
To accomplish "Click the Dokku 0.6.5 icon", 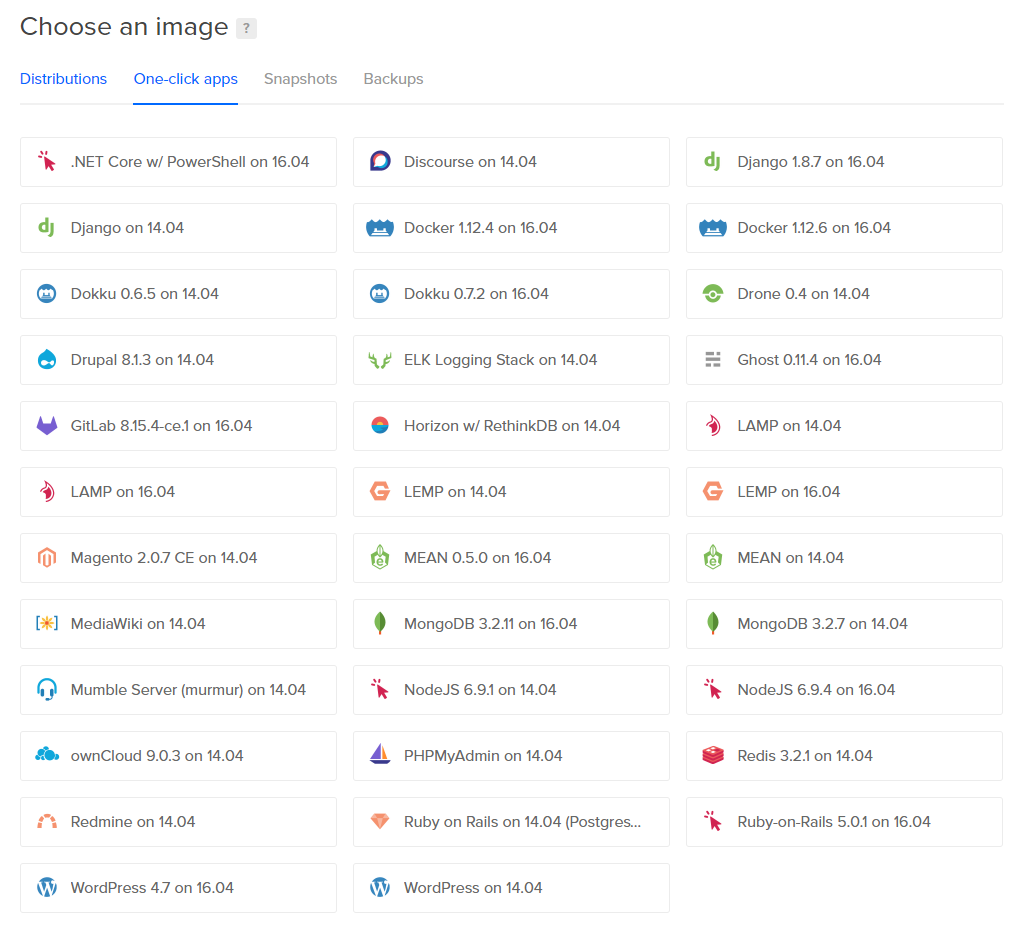I will [x=46, y=294].
